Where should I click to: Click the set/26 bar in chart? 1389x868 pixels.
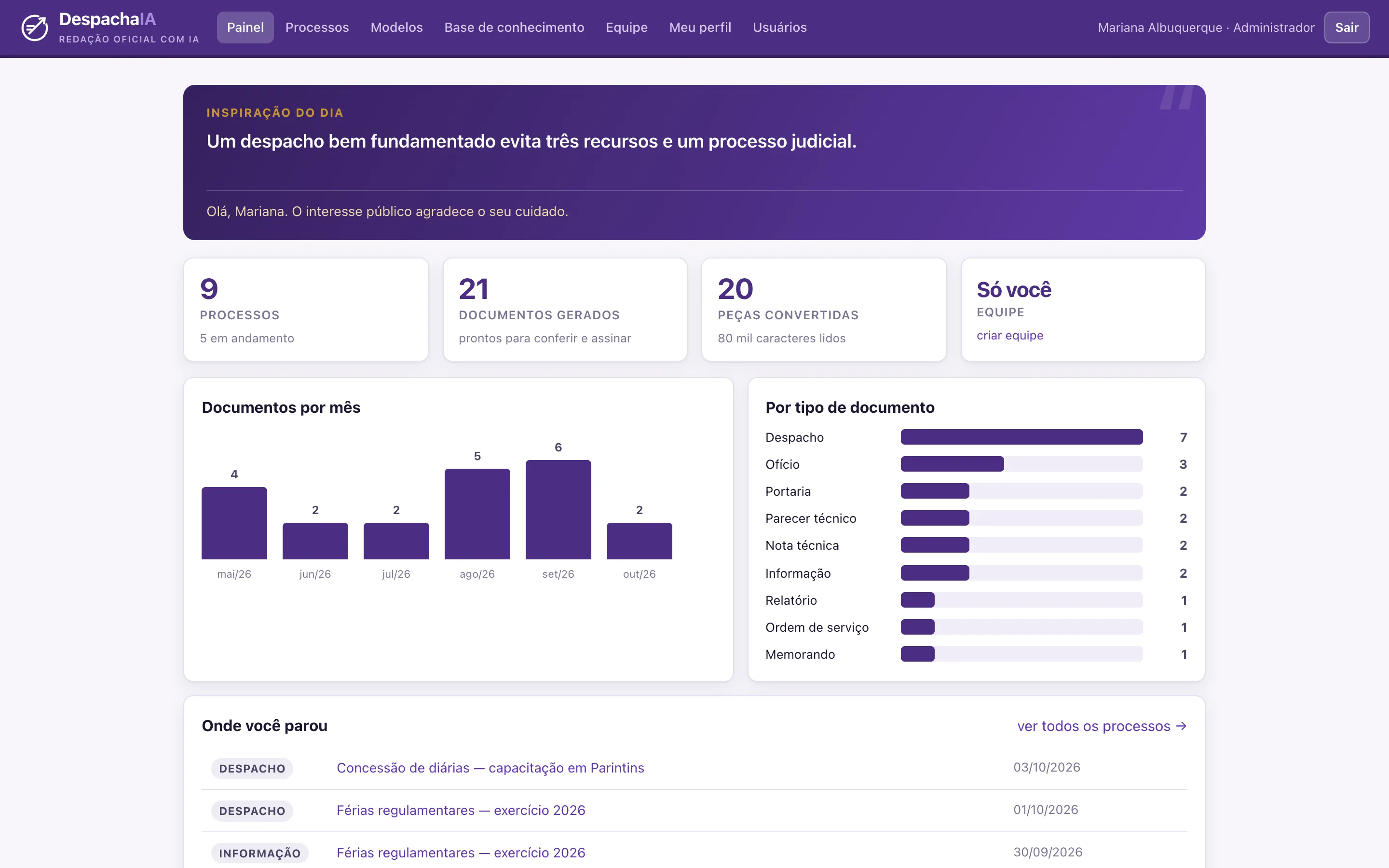(558, 510)
